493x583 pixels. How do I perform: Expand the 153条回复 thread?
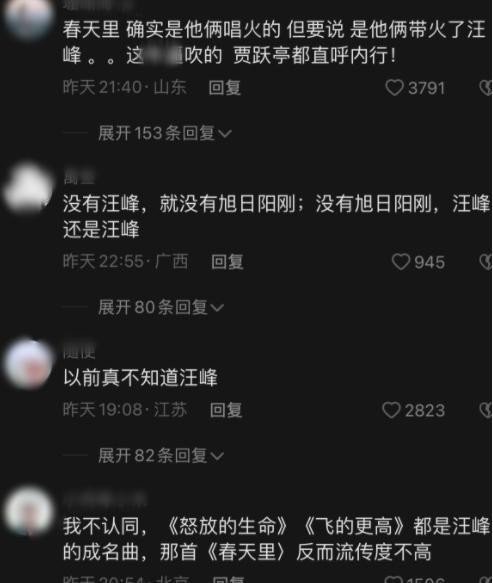(x=165, y=133)
